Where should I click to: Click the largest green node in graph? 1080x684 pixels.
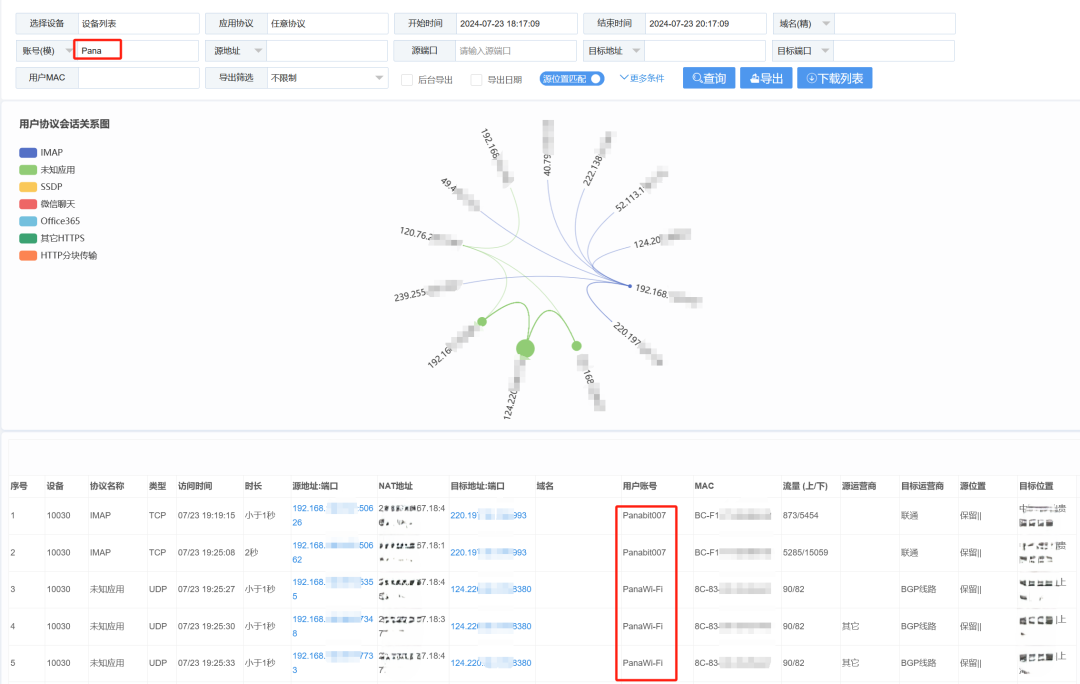tap(526, 349)
